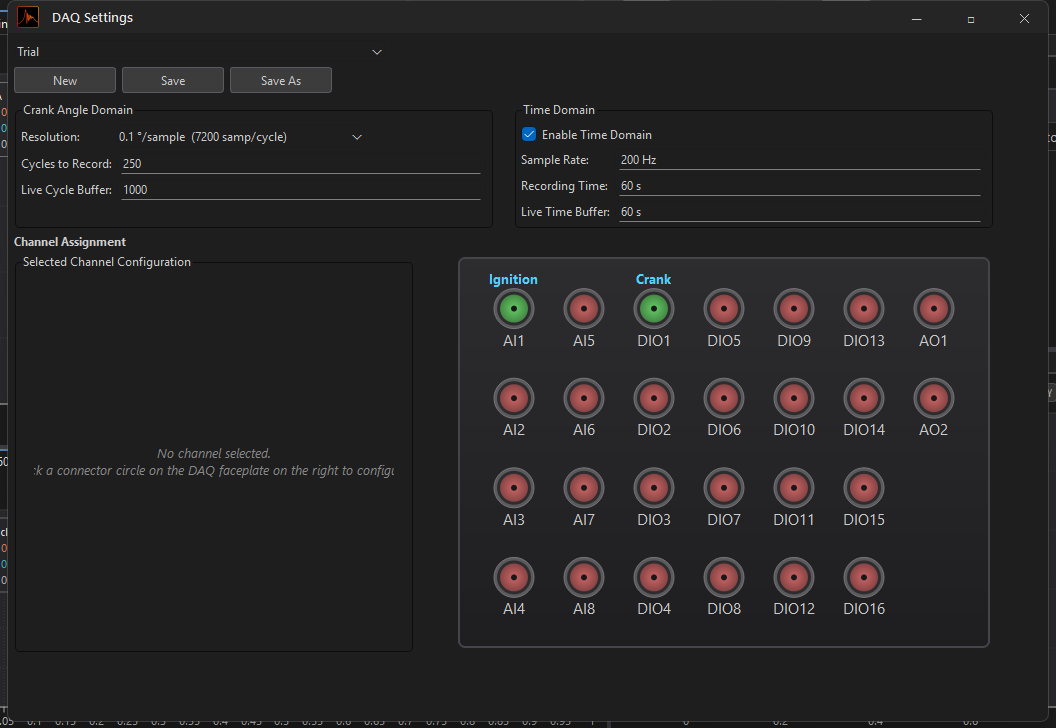Click the New button
The width and height of the screenshot is (1056, 728).
pyautogui.click(x=65, y=80)
